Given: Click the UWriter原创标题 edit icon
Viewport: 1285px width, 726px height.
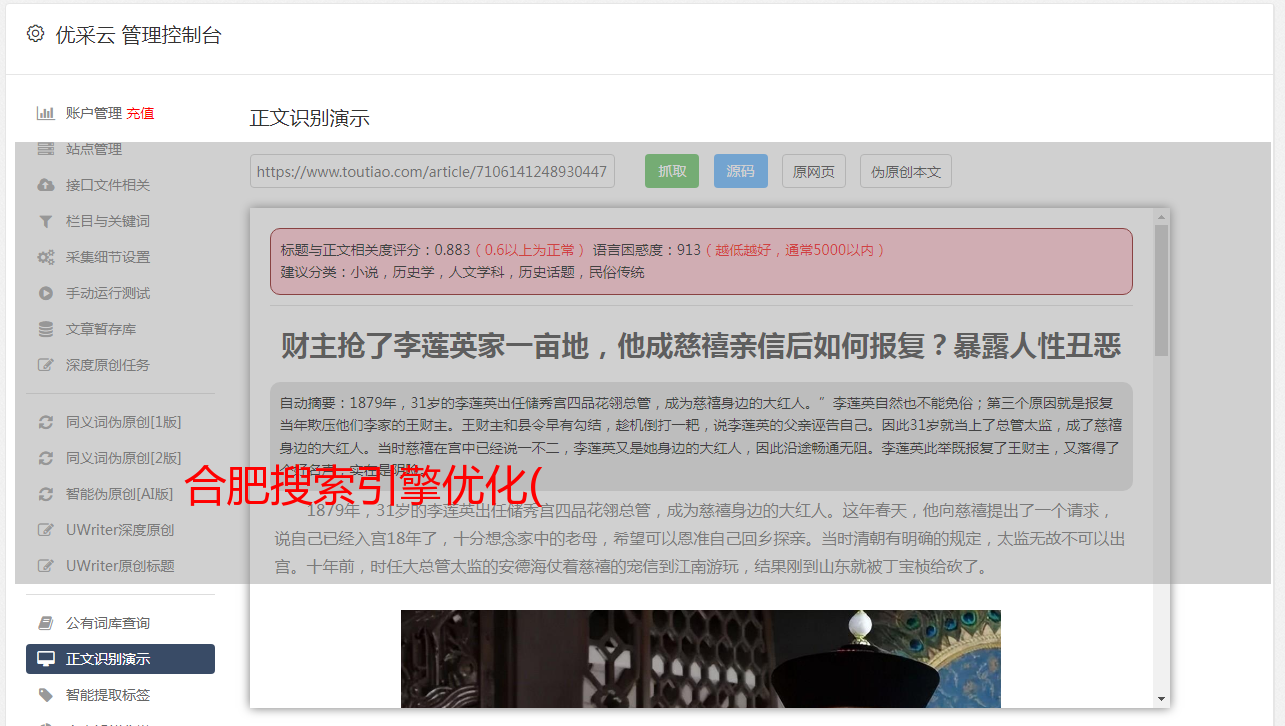Looking at the screenshot, I should point(45,566).
